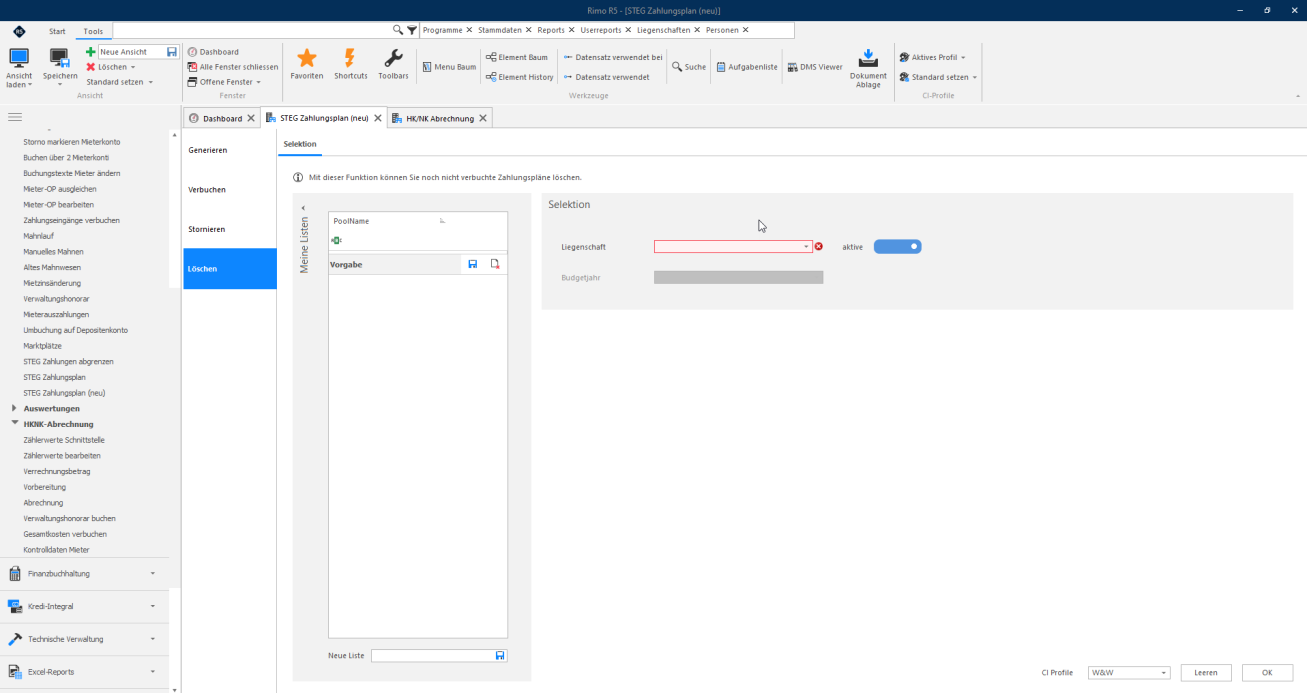Collapse the HKNK-Abrechnung tree node
This screenshot has width=1307, height=693.
point(14,424)
